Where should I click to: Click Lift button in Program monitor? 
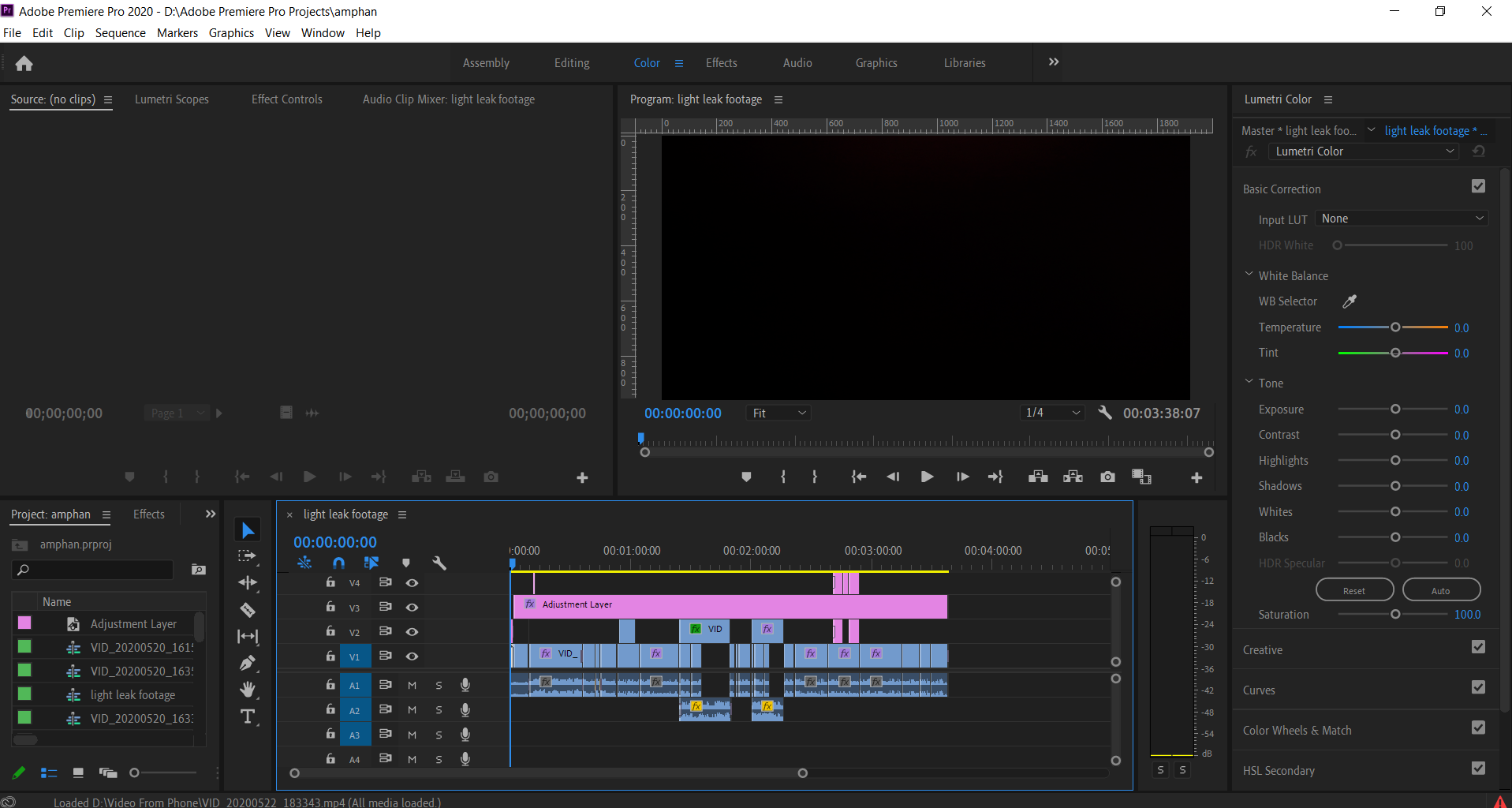point(1038,477)
